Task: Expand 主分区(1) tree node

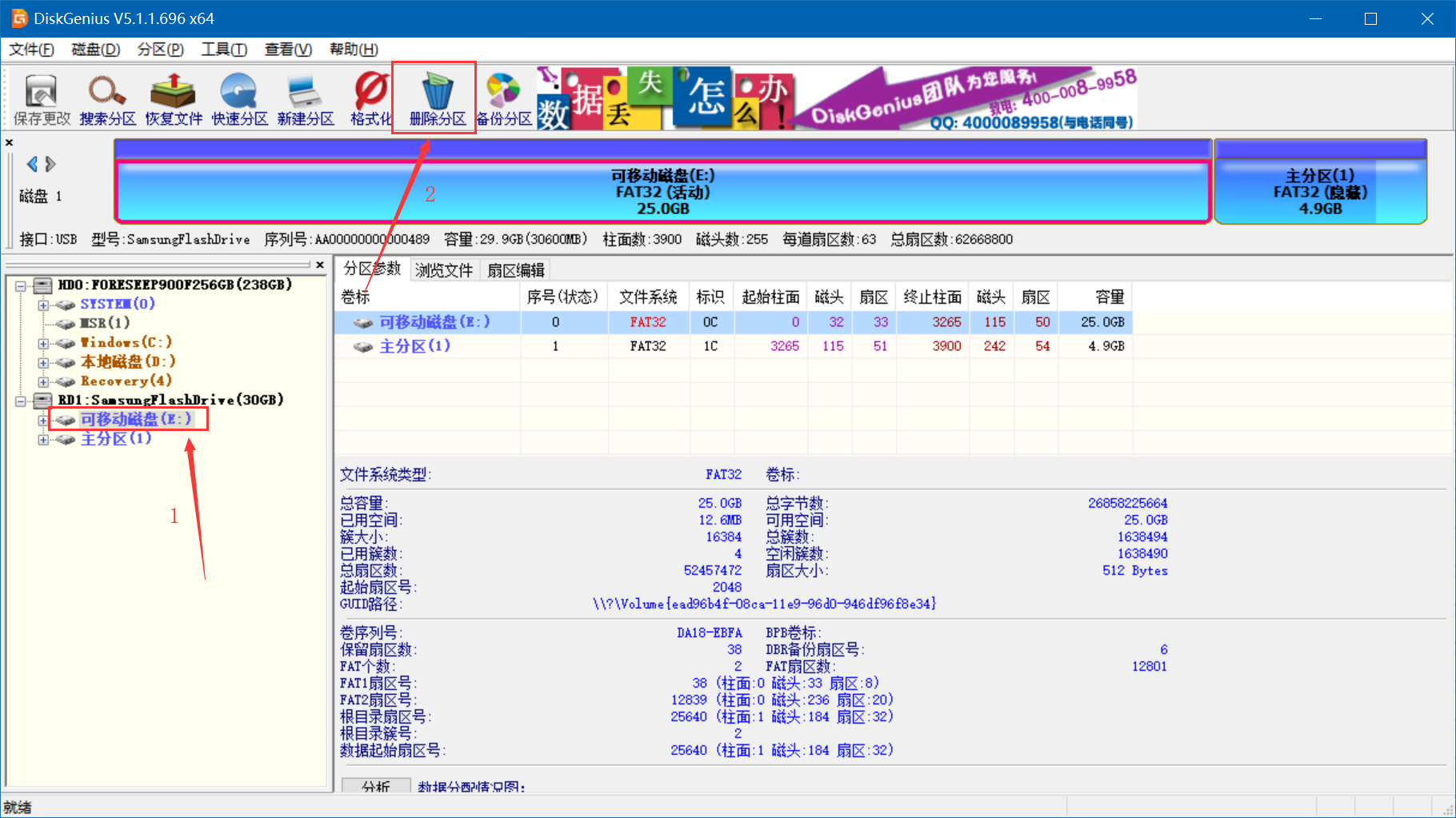Action: (43, 439)
